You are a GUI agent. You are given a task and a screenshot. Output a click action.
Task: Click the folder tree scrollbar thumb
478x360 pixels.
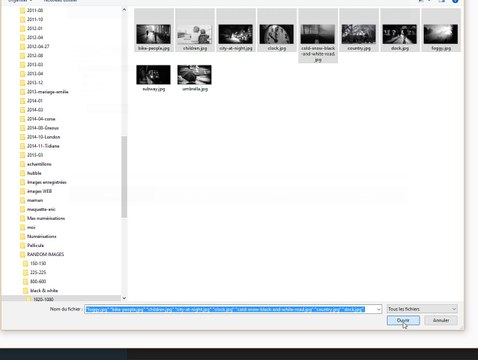pyautogui.click(x=124, y=177)
